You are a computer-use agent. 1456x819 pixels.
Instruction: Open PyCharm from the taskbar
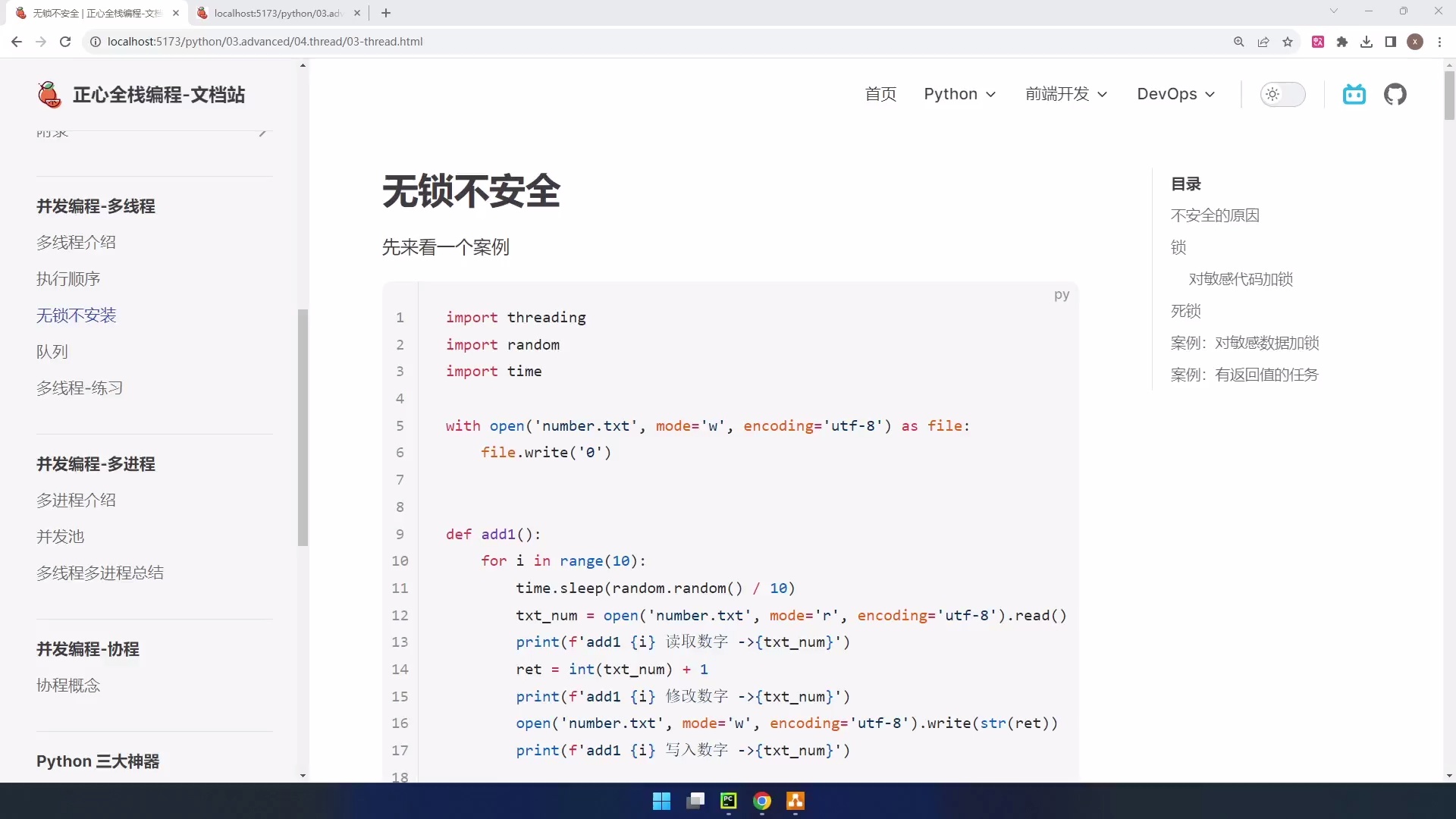point(728,801)
